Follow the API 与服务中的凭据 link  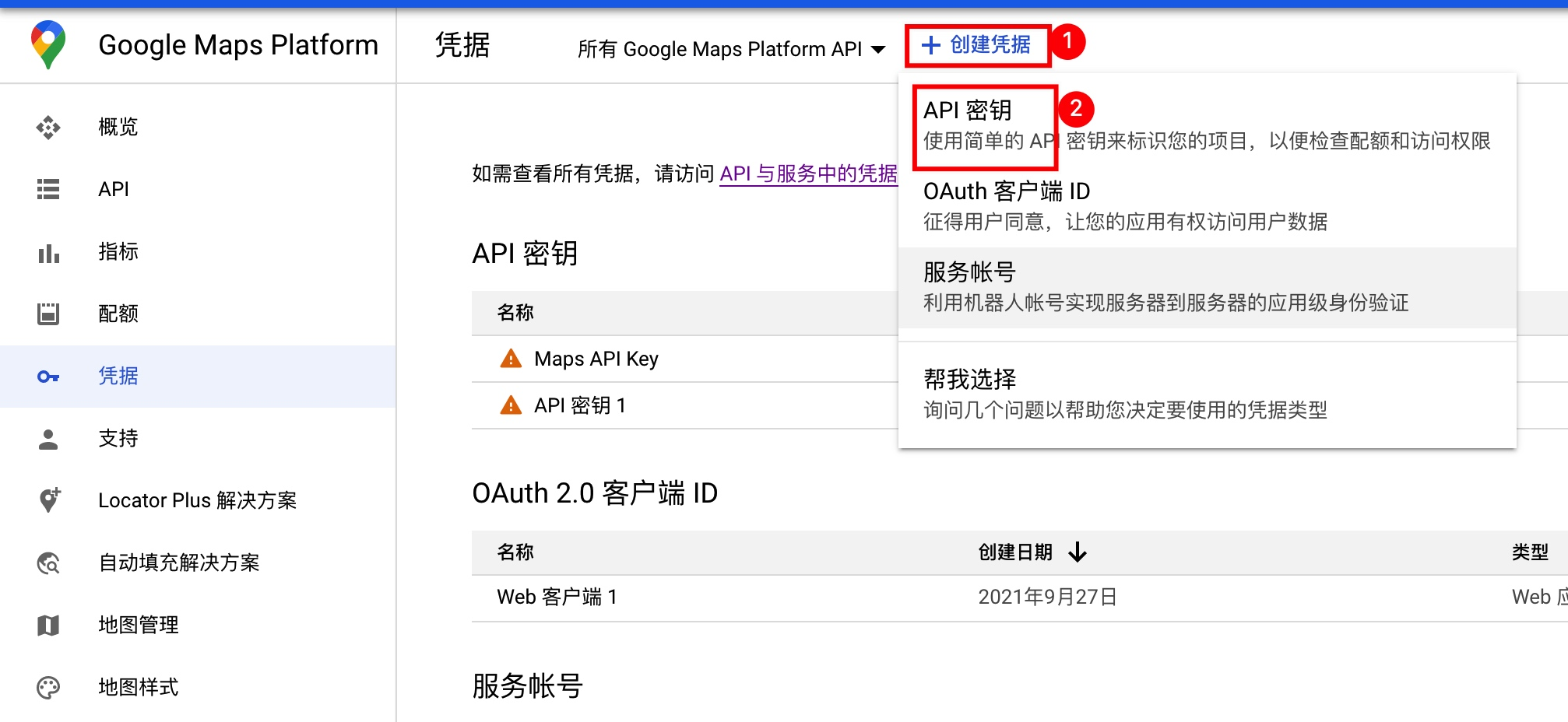click(808, 173)
